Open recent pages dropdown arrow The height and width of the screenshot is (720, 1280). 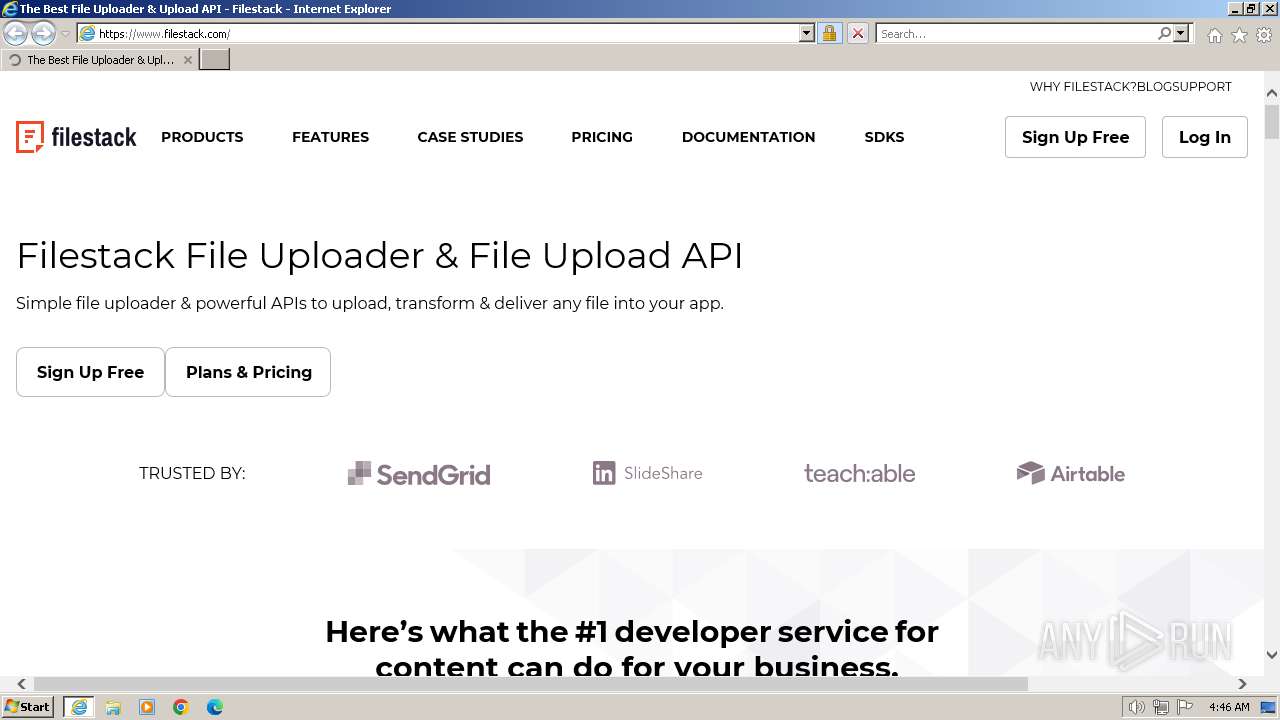[65, 34]
